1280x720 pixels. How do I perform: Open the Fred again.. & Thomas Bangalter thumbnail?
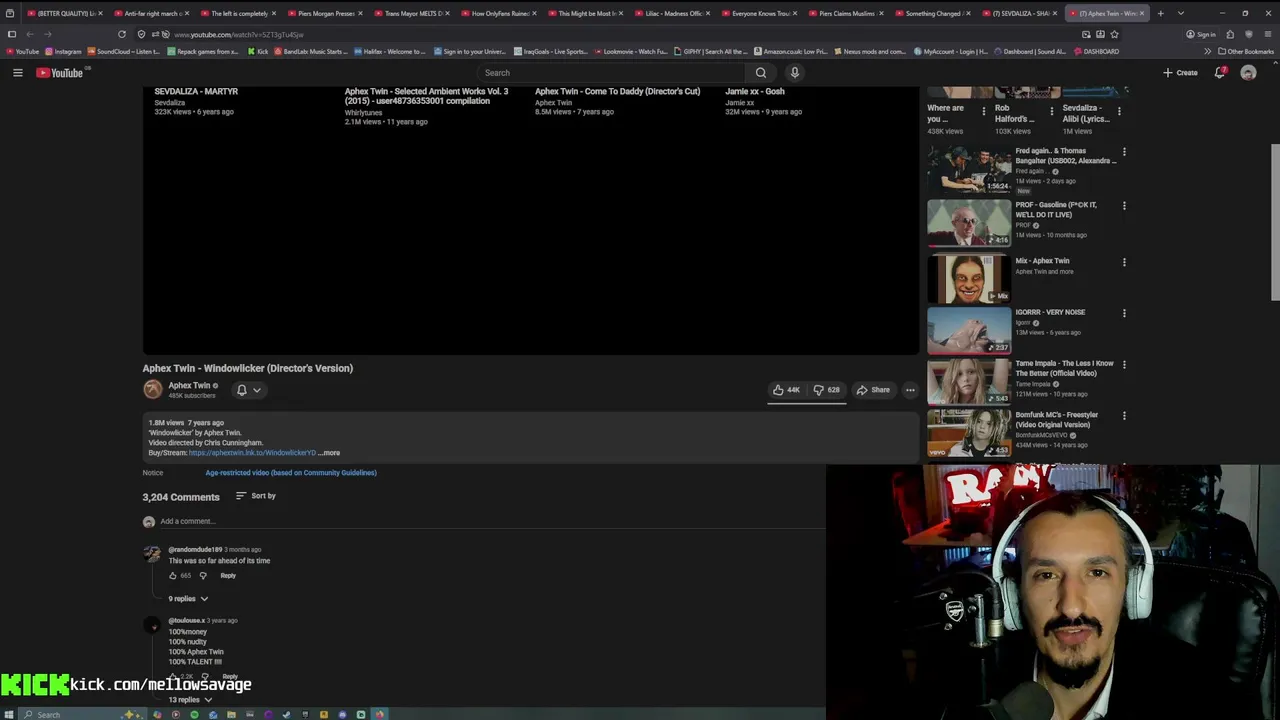click(969, 169)
